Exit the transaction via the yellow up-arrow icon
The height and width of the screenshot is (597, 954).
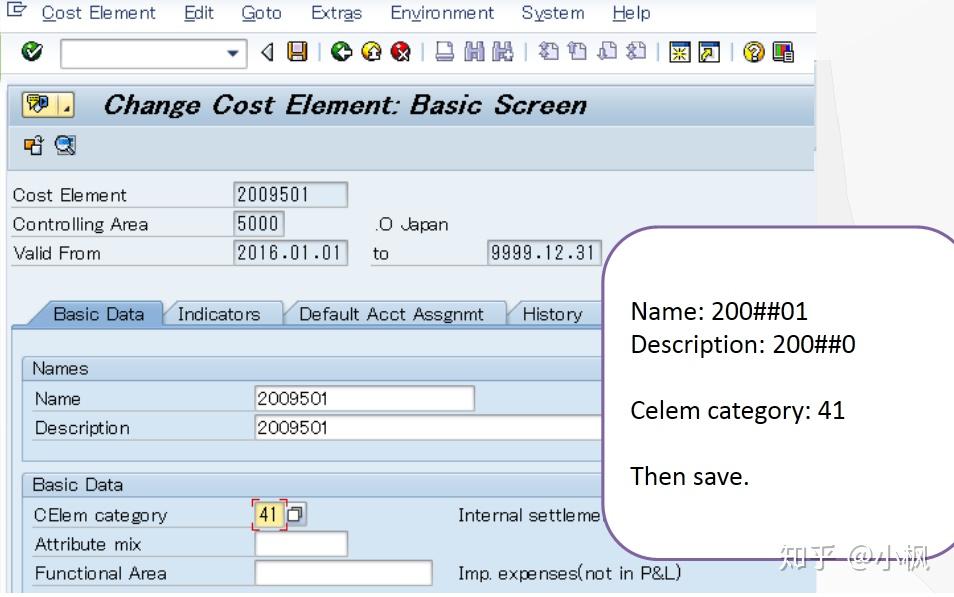pos(370,55)
